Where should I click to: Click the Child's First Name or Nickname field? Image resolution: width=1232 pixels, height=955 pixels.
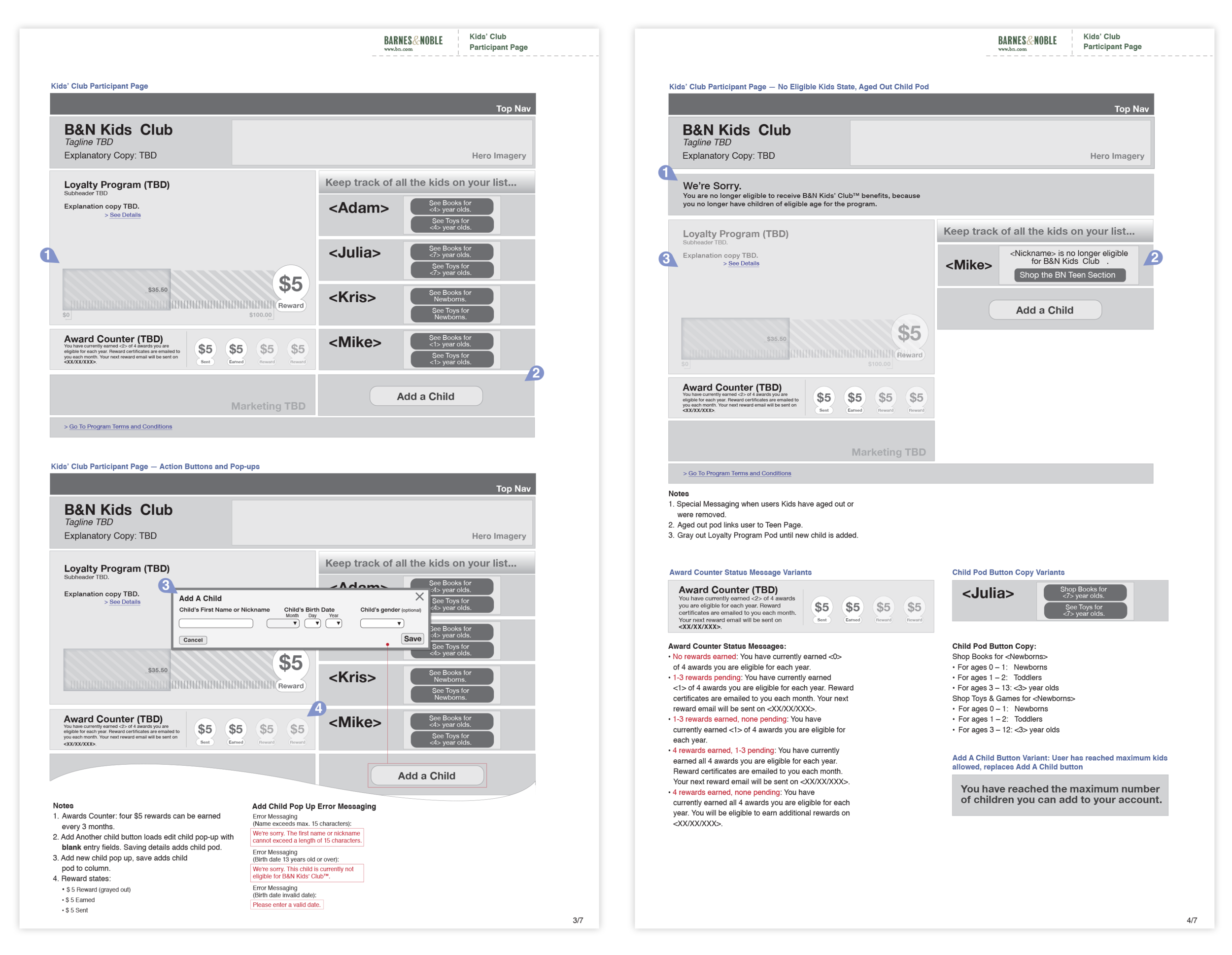click(216, 624)
